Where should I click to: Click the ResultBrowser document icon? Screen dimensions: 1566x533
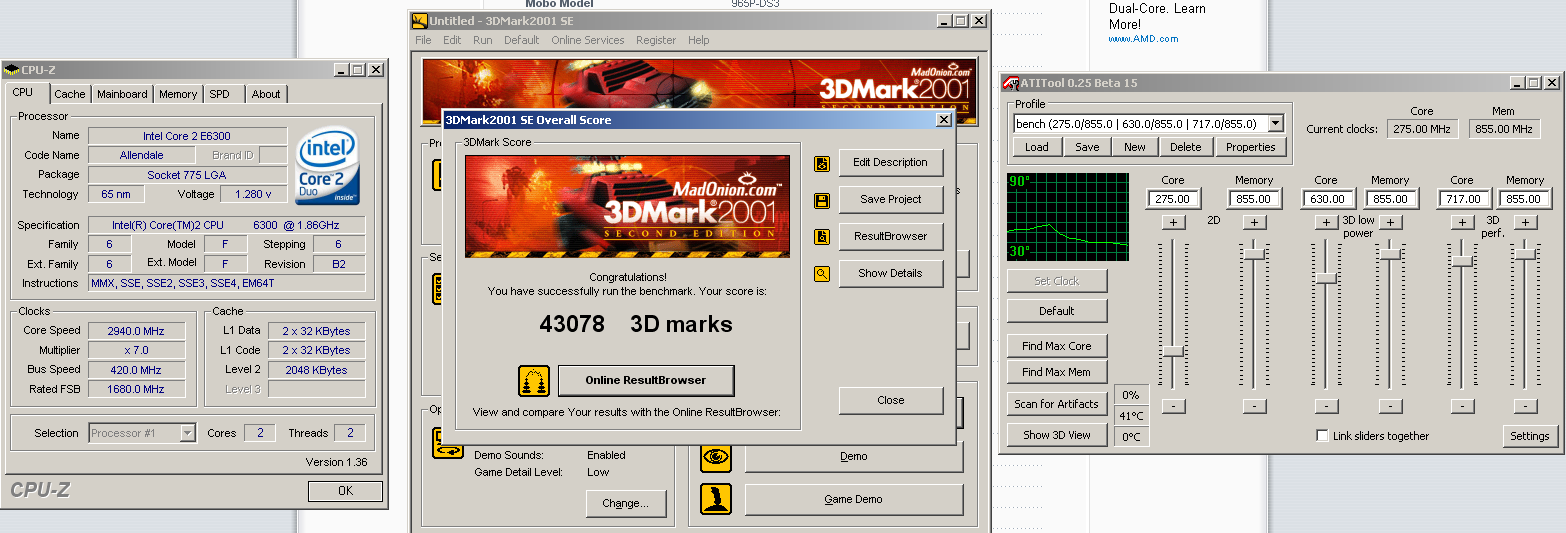[822, 237]
